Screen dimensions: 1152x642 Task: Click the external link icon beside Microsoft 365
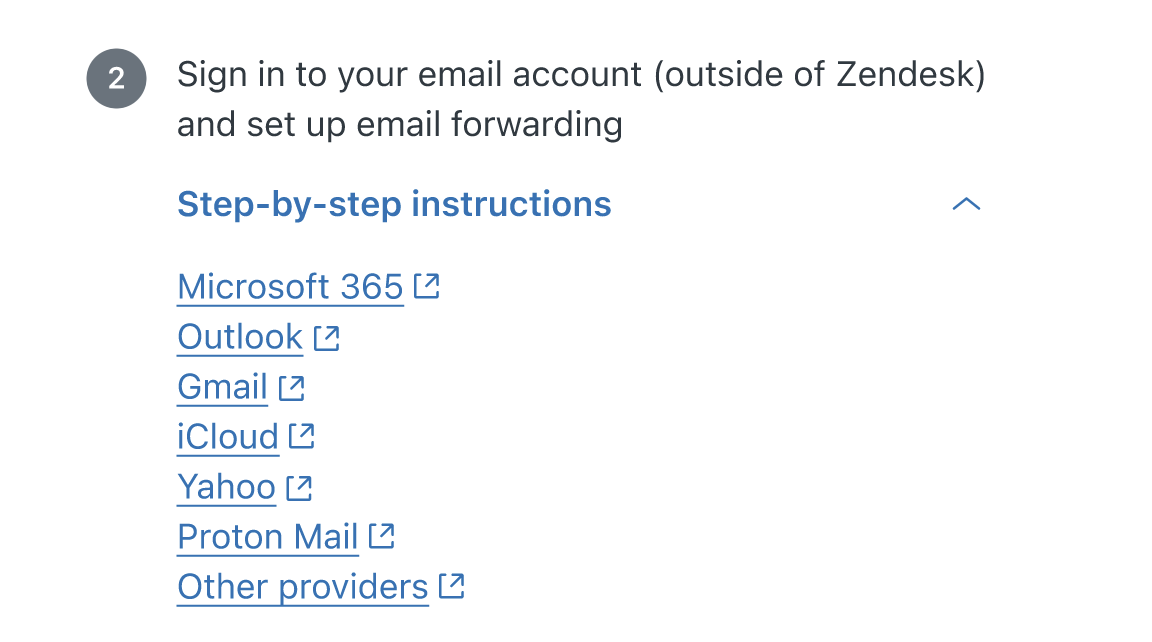(x=426, y=286)
